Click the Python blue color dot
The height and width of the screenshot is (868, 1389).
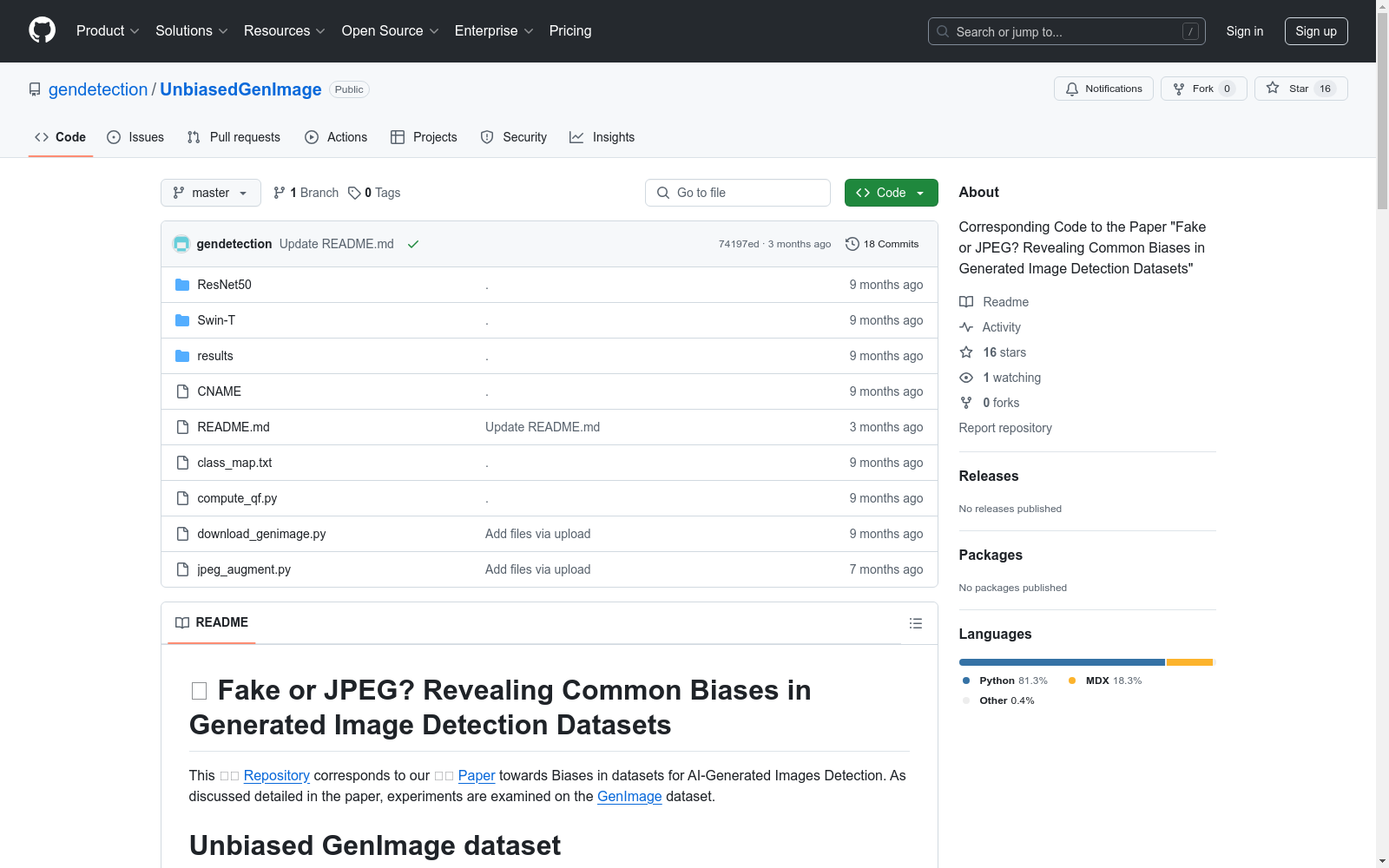tap(966, 681)
